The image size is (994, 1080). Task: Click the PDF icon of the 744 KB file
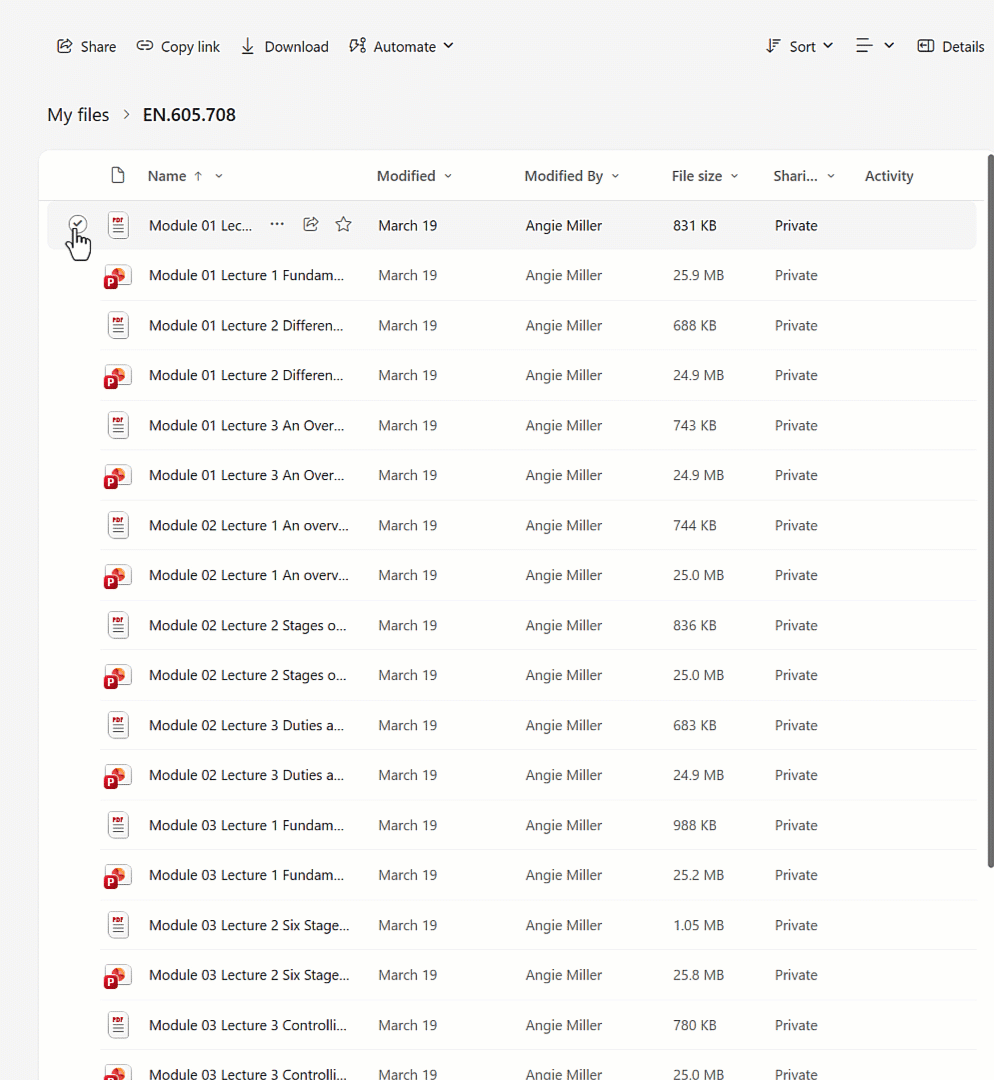(x=118, y=525)
